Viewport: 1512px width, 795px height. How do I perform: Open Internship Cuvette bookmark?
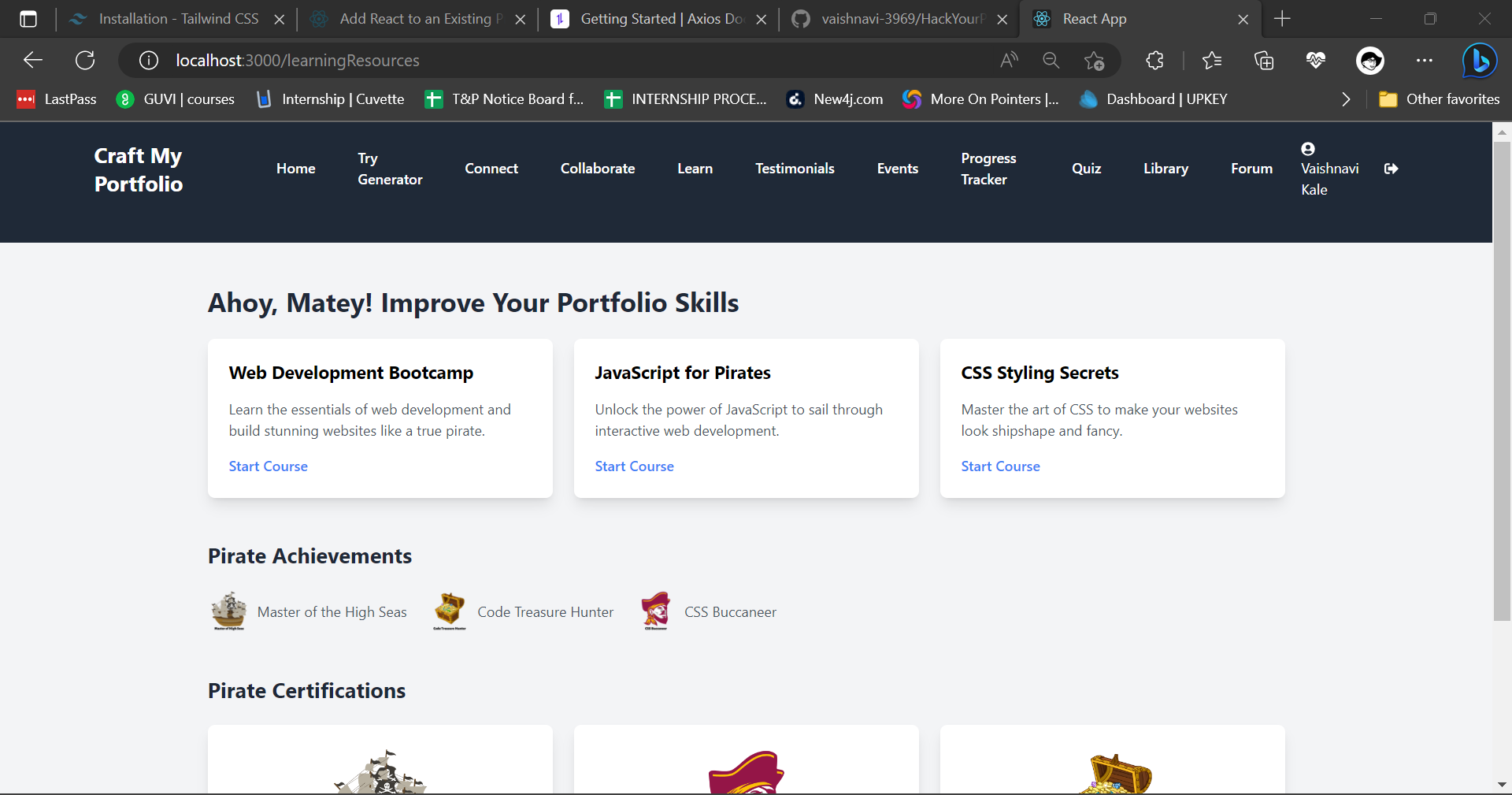[330, 99]
